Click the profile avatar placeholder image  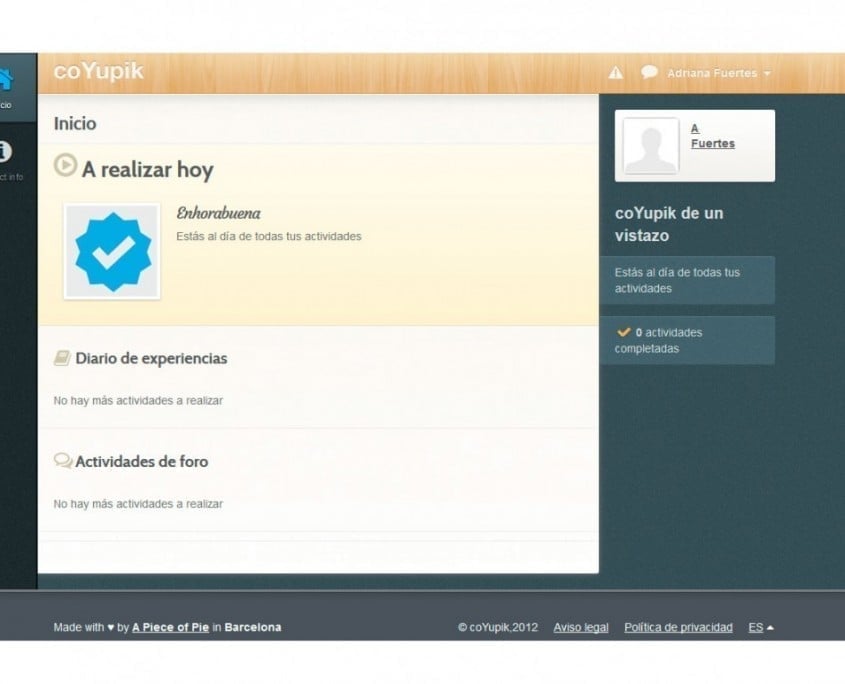(x=651, y=146)
